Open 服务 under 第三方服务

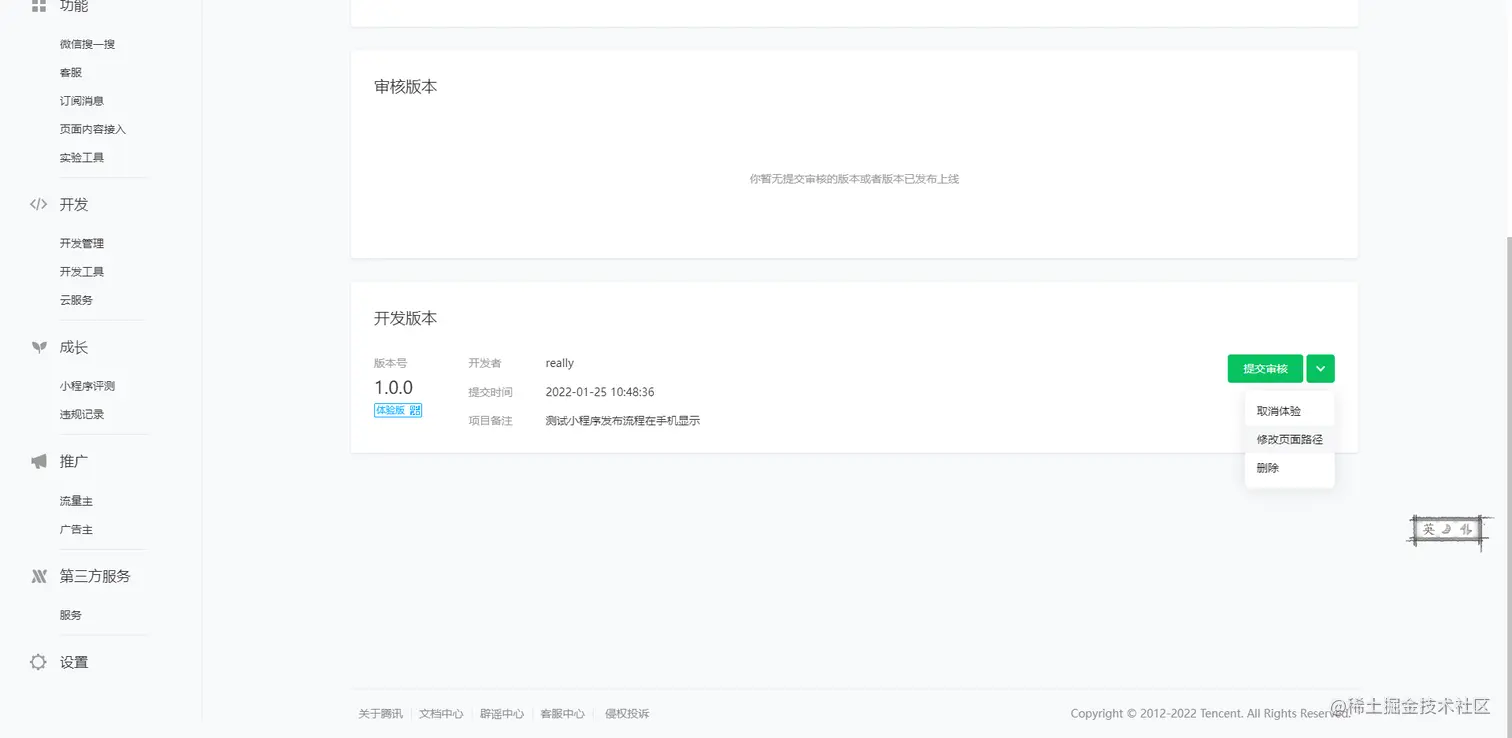click(71, 615)
